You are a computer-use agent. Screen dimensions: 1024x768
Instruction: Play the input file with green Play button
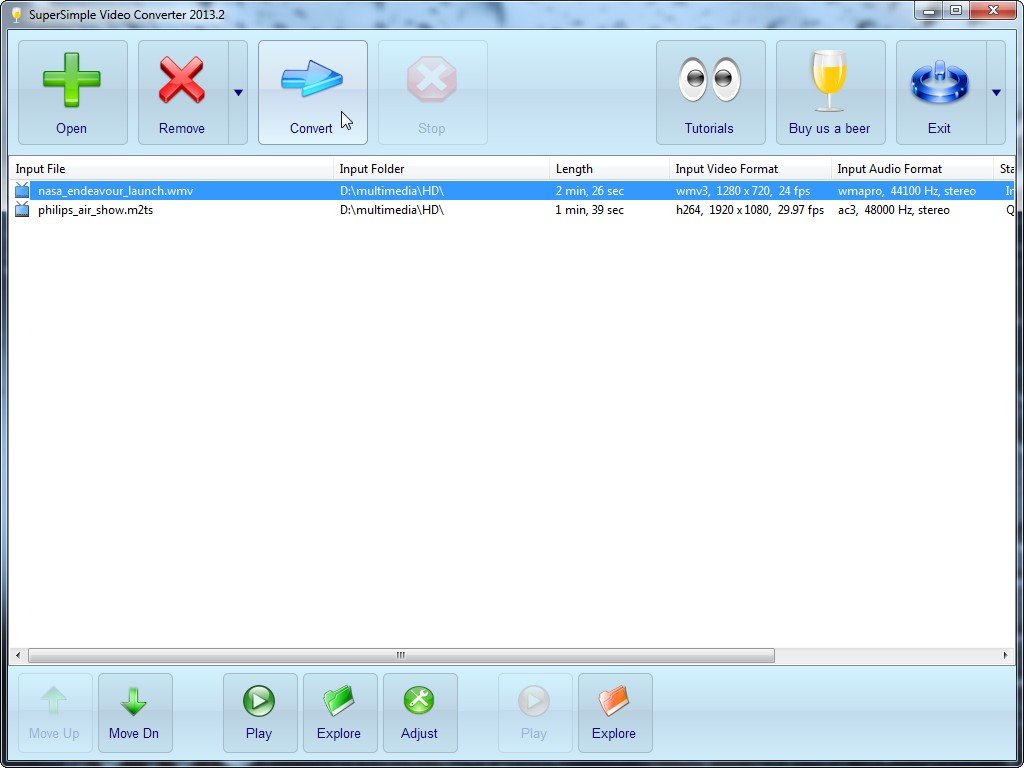coord(260,712)
